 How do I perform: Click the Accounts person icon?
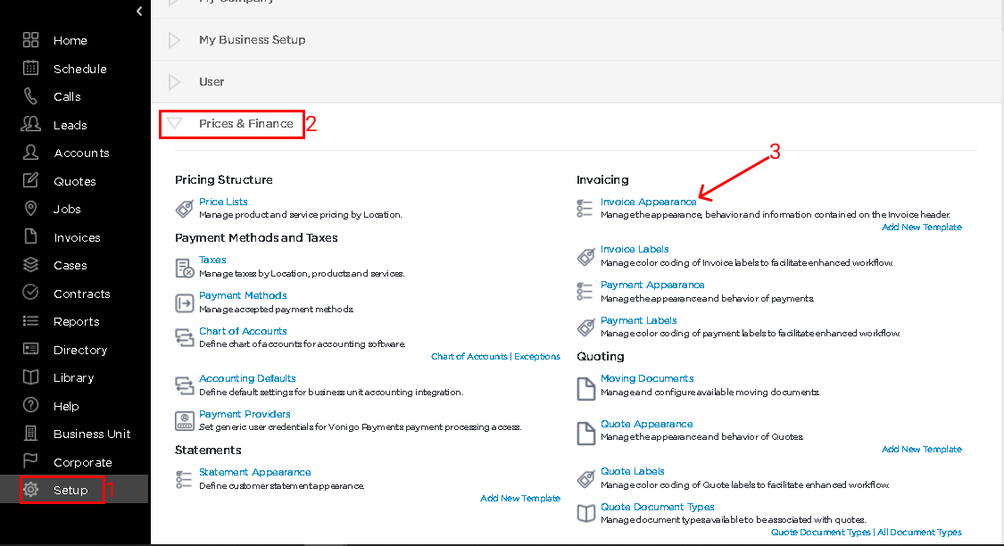pyautogui.click(x=31, y=152)
